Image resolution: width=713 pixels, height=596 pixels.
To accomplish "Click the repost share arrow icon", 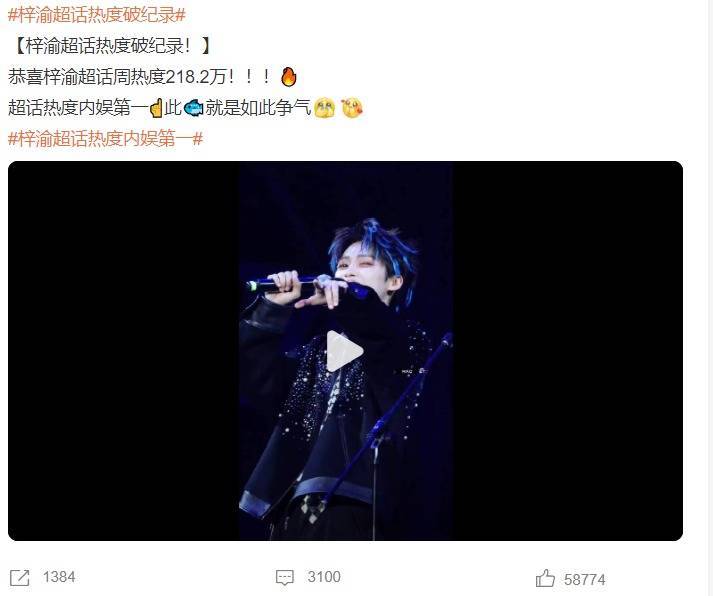I will point(20,577).
